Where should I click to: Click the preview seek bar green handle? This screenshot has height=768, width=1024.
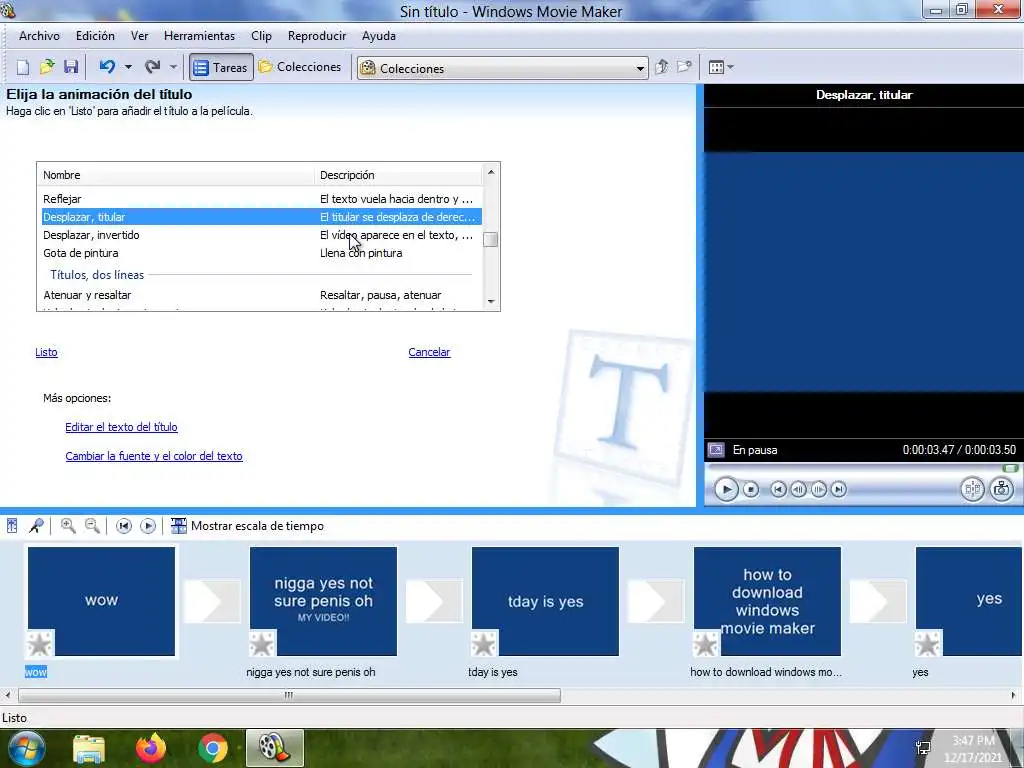(1010, 468)
